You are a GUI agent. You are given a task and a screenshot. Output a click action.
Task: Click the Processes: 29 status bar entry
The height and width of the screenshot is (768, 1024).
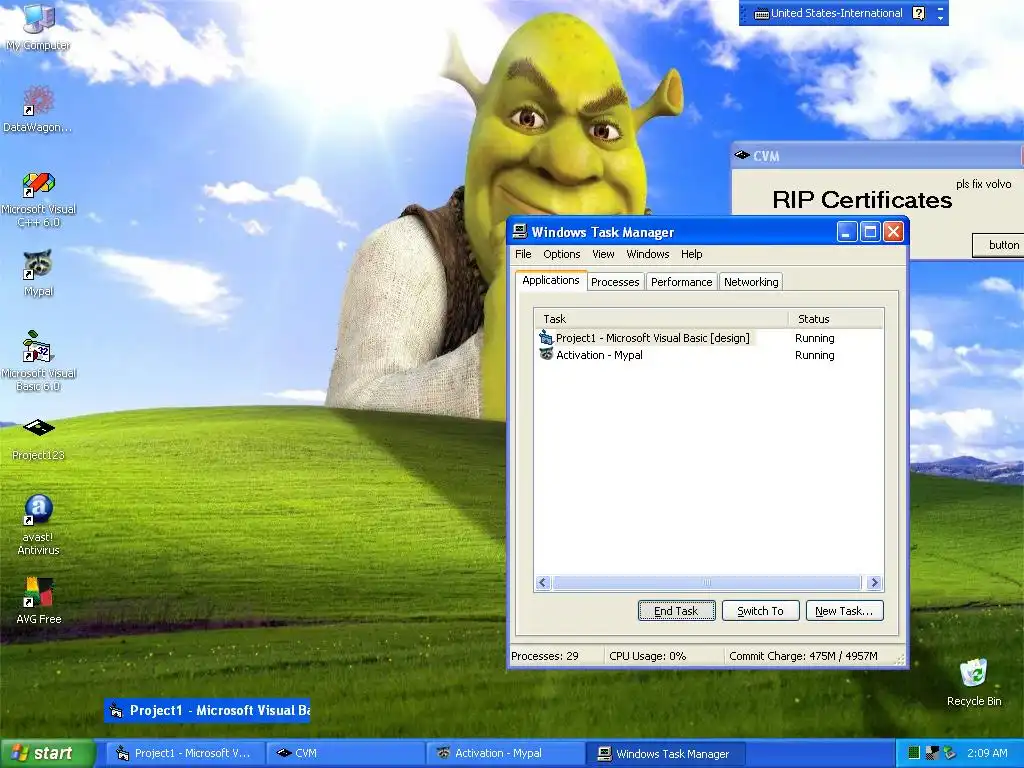coord(545,656)
